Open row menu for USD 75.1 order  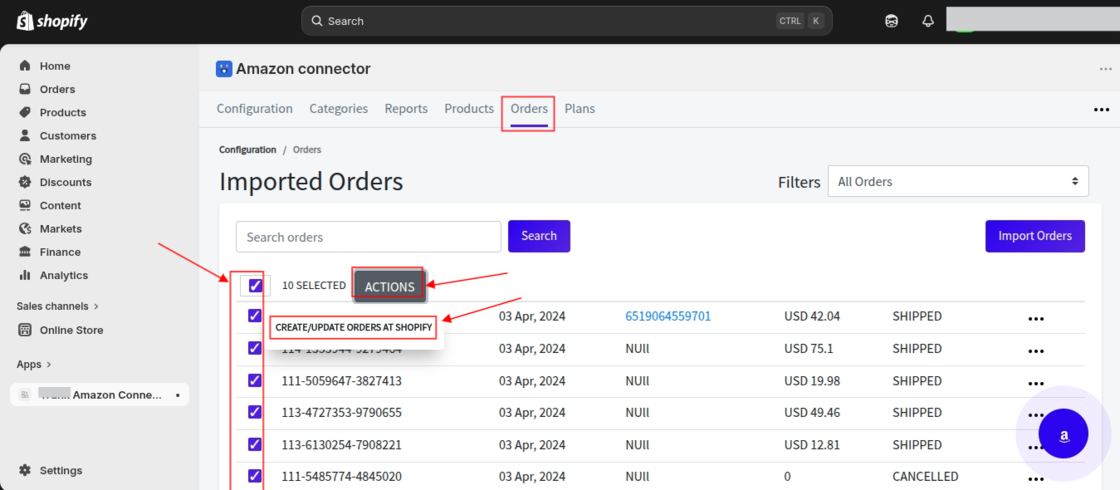pyautogui.click(x=1036, y=351)
